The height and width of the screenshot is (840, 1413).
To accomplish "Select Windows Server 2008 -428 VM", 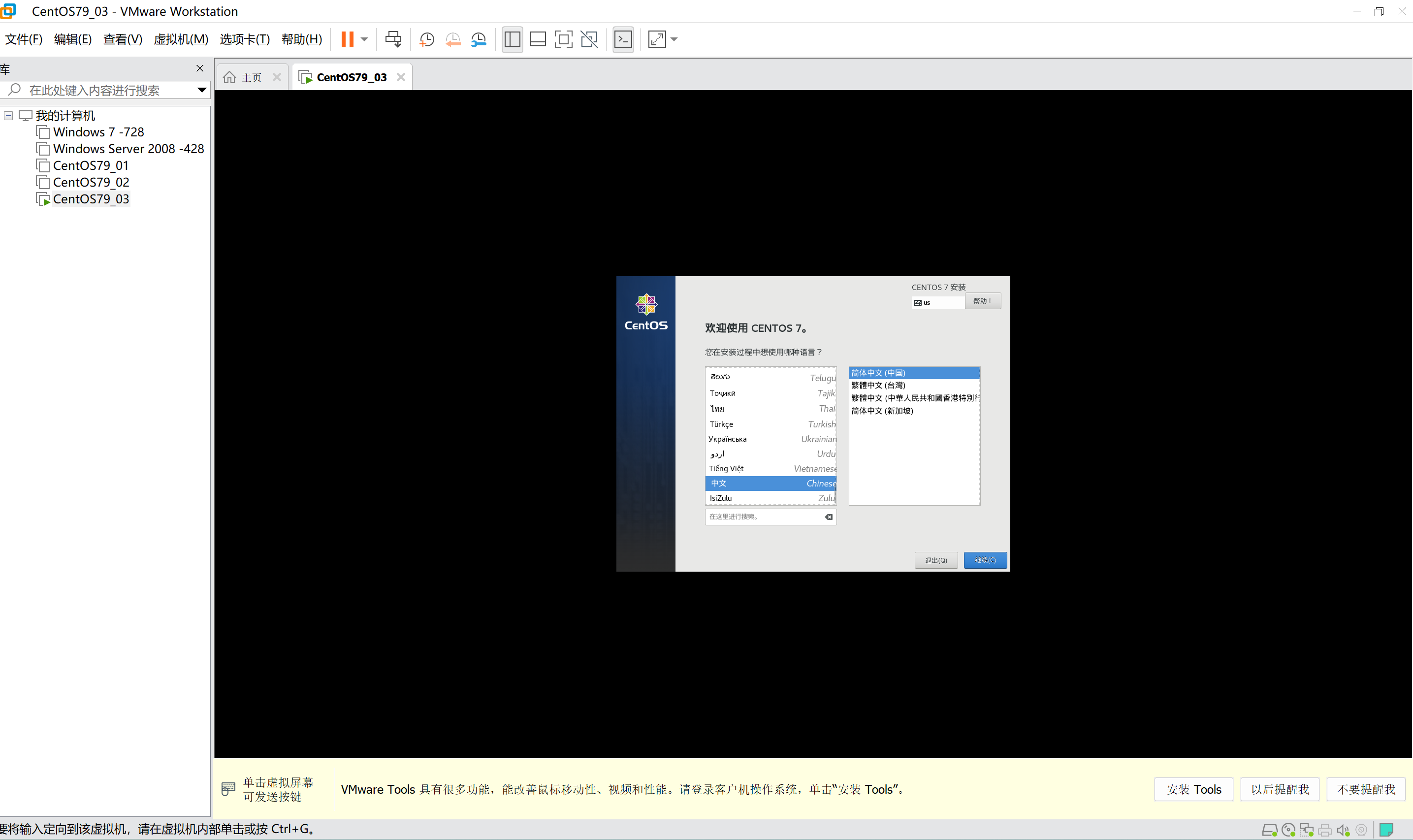I will 128,149.
